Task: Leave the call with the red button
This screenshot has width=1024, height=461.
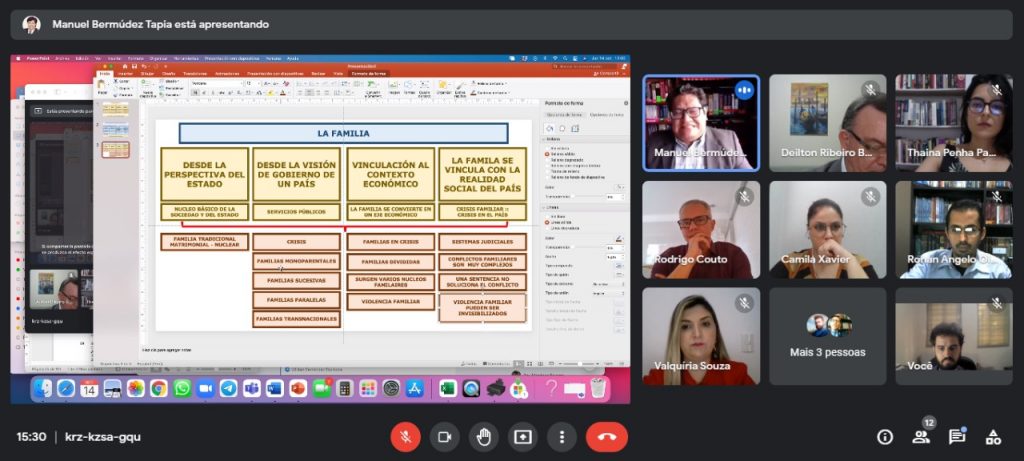Action: 606,437
